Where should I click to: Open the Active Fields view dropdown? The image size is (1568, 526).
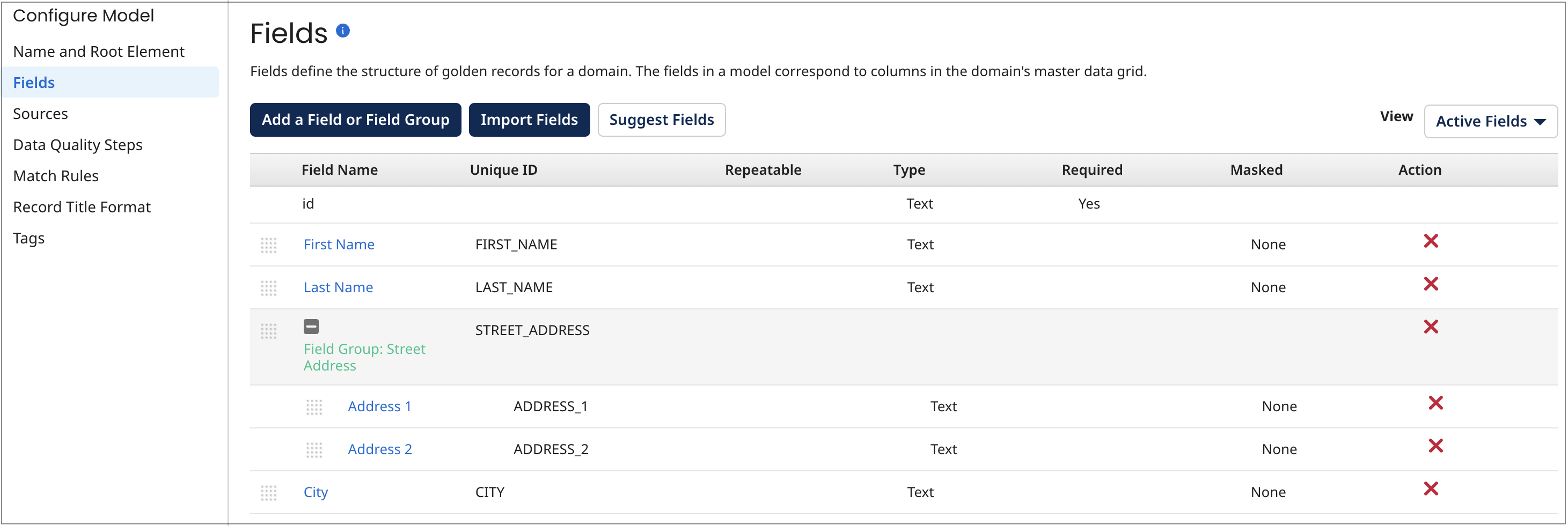1491,121
